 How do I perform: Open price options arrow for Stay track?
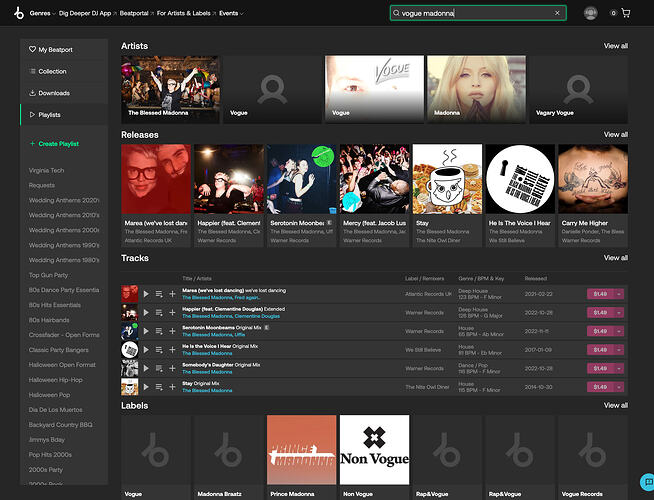click(619, 387)
